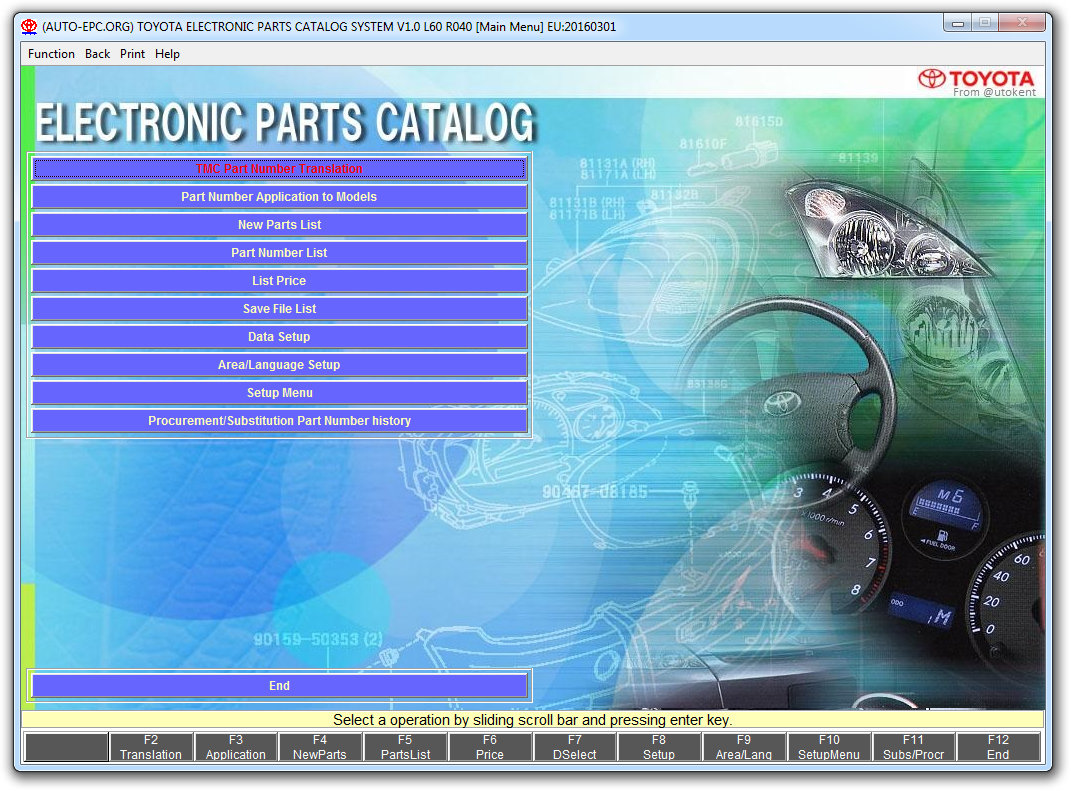Open the New Parts List

pos(279,225)
